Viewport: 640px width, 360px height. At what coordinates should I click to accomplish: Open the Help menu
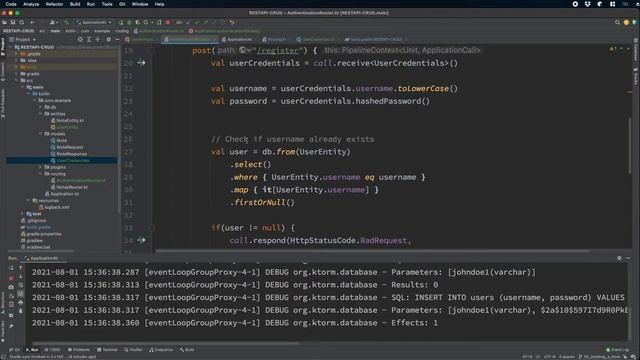pyautogui.click(x=159, y=4)
